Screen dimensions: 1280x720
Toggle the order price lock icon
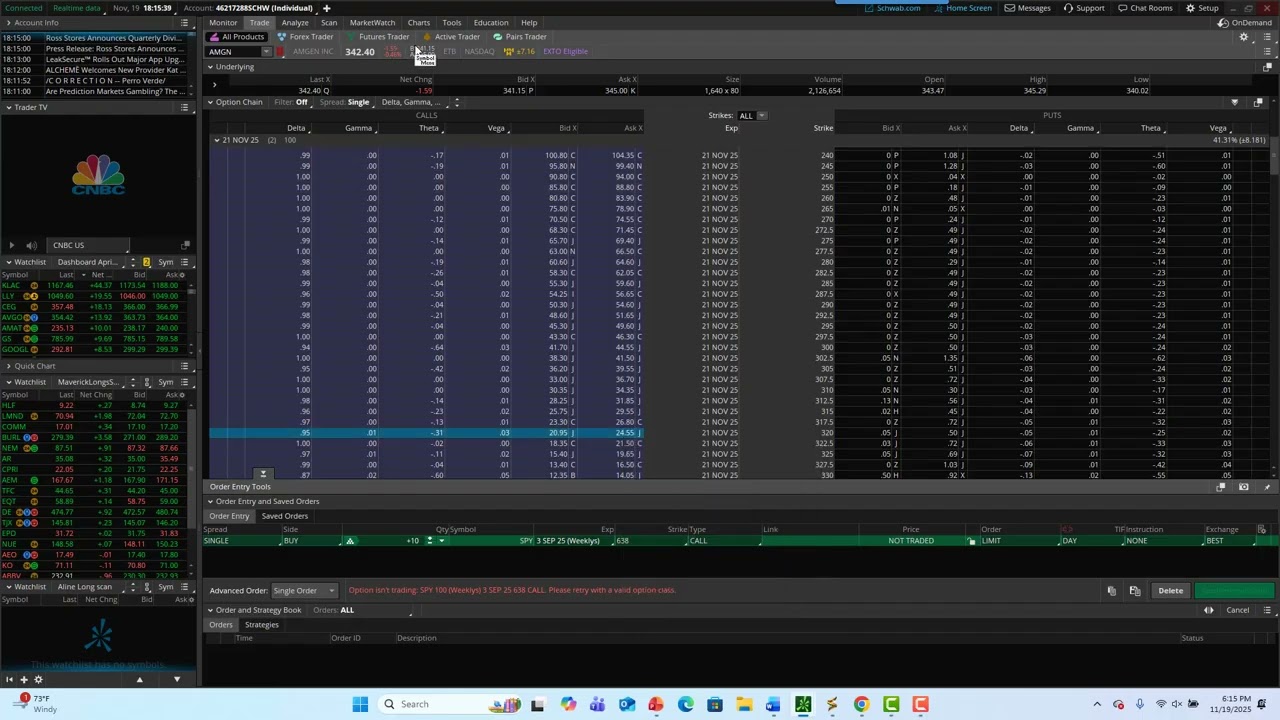(x=971, y=541)
